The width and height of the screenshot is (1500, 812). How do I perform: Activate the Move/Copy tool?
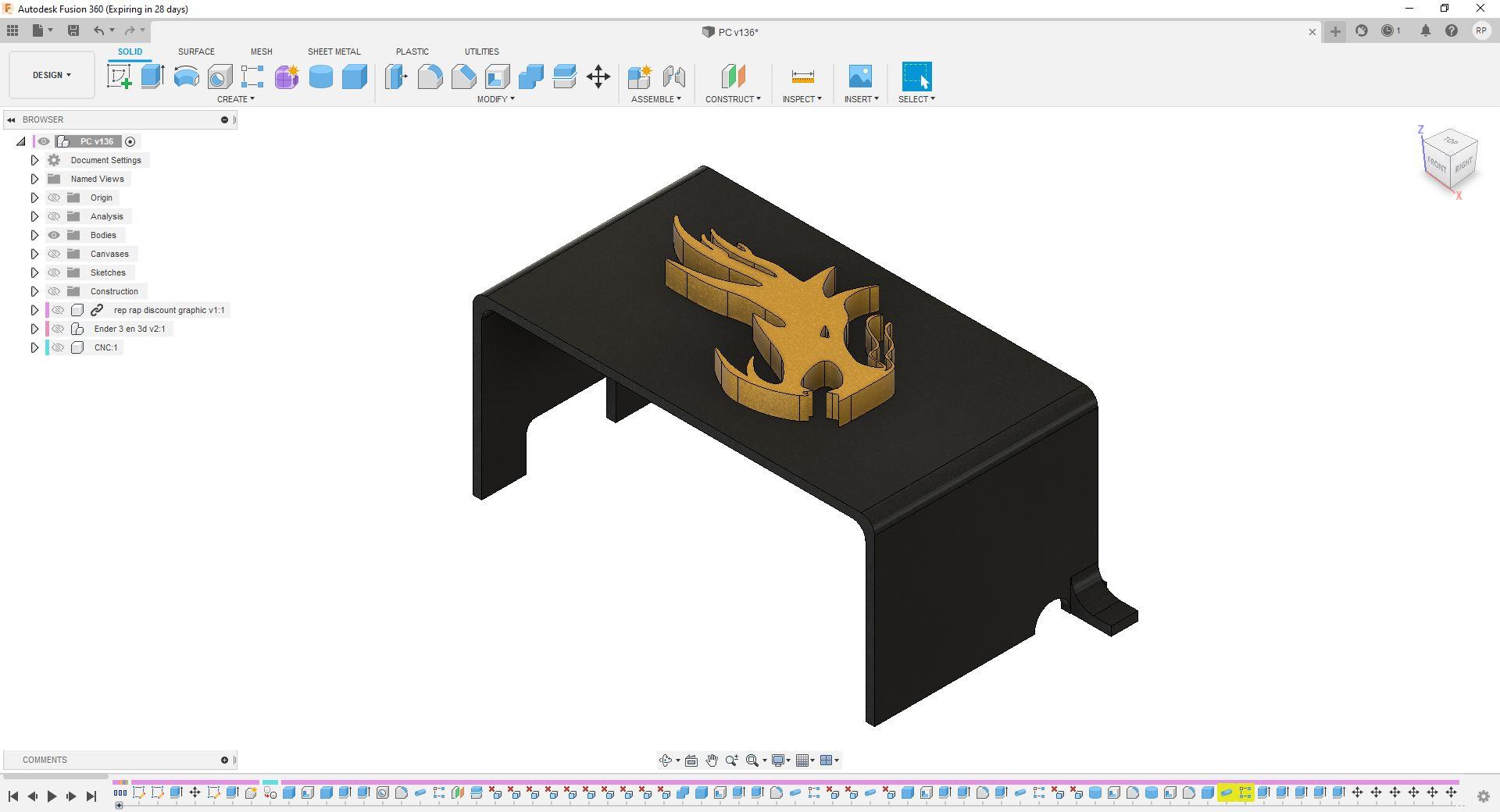point(598,77)
